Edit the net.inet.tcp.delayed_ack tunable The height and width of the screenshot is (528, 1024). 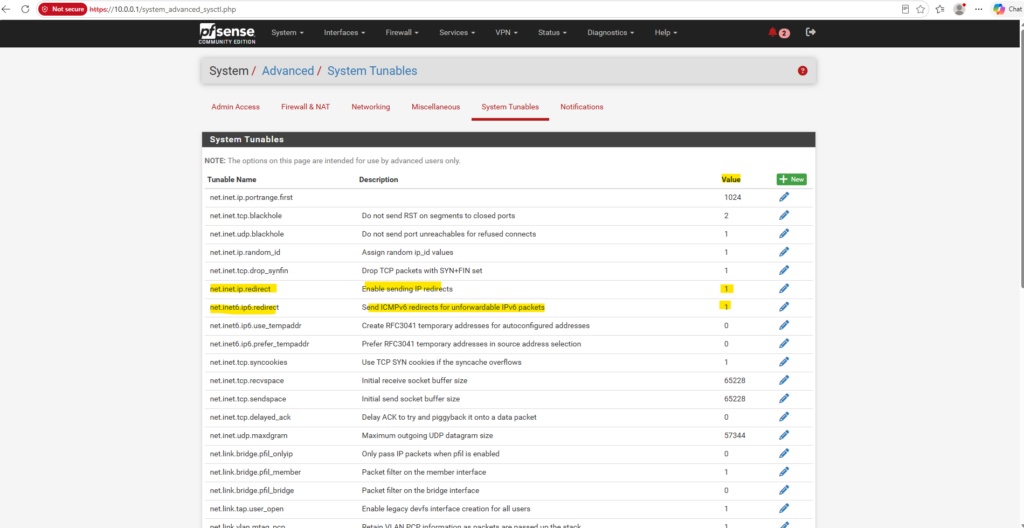(x=784, y=416)
